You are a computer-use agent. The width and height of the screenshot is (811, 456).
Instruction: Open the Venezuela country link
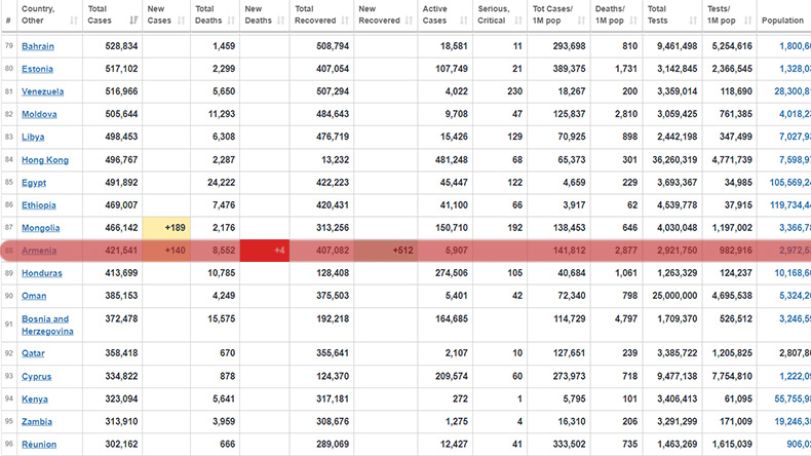click(x=42, y=92)
